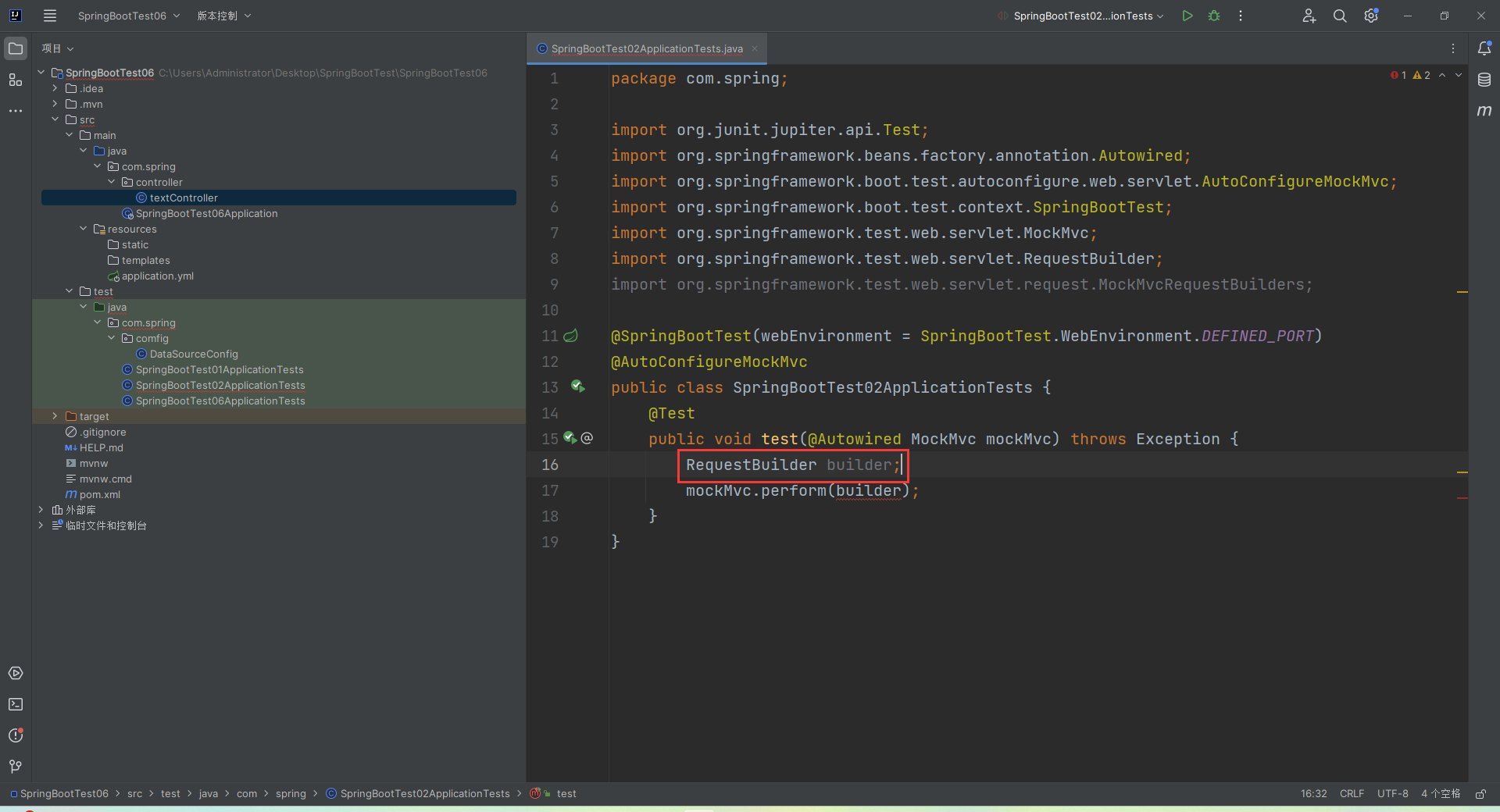Open the Code With Me collaboration icon
The height and width of the screenshot is (812, 1500).
click(x=1309, y=16)
